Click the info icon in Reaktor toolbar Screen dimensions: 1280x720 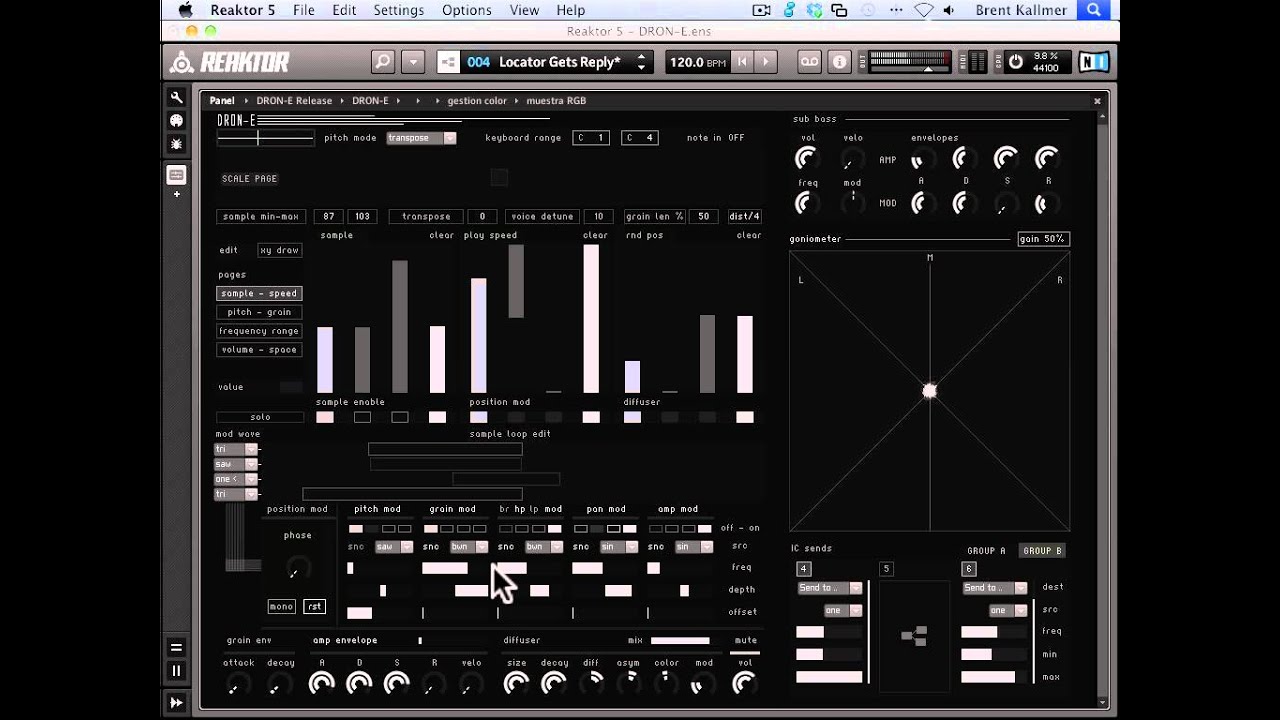click(838, 62)
